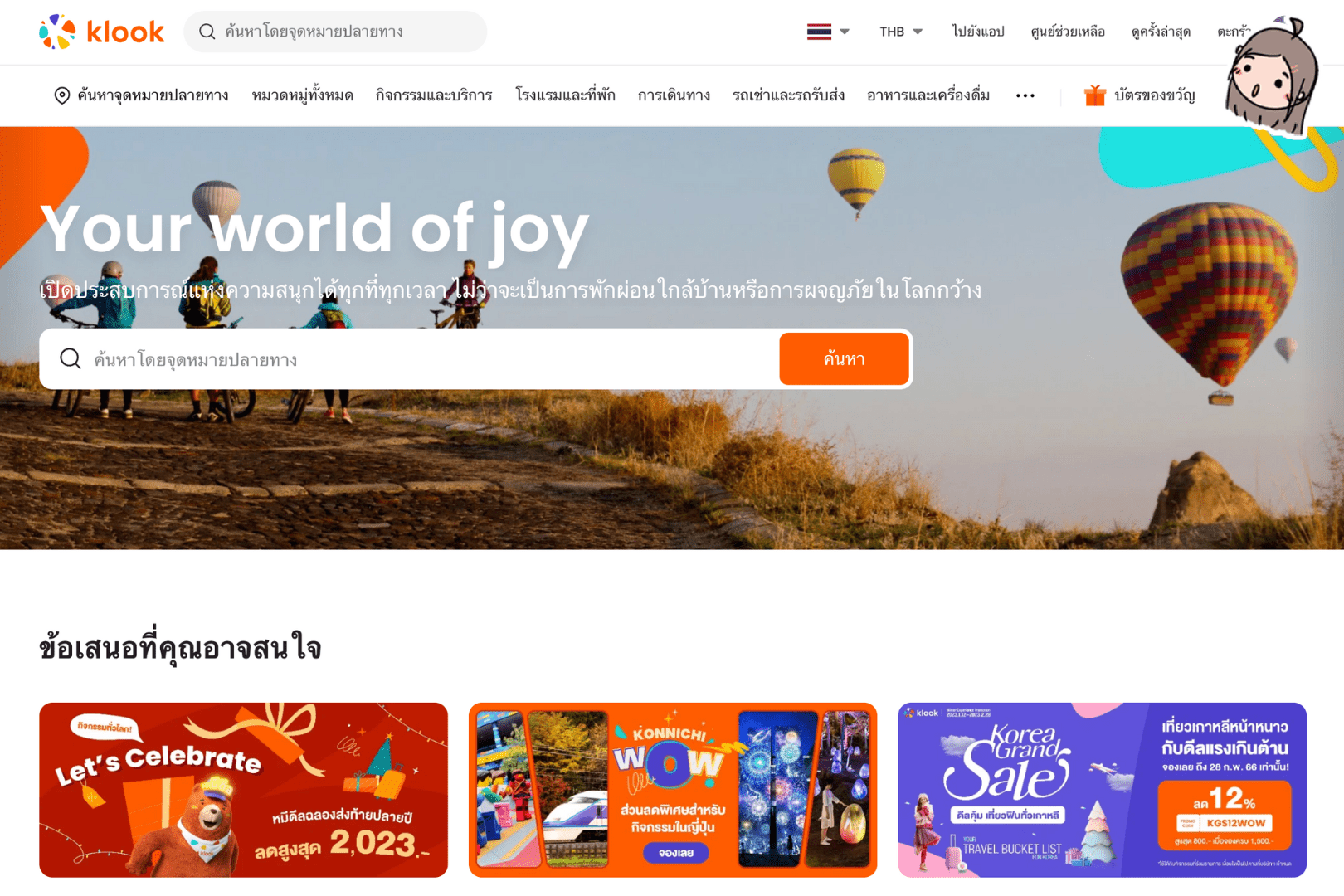Image resolution: width=1344 pixels, height=896 pixels.
Task: Click the Thailand flag icon
Action: 819,32
